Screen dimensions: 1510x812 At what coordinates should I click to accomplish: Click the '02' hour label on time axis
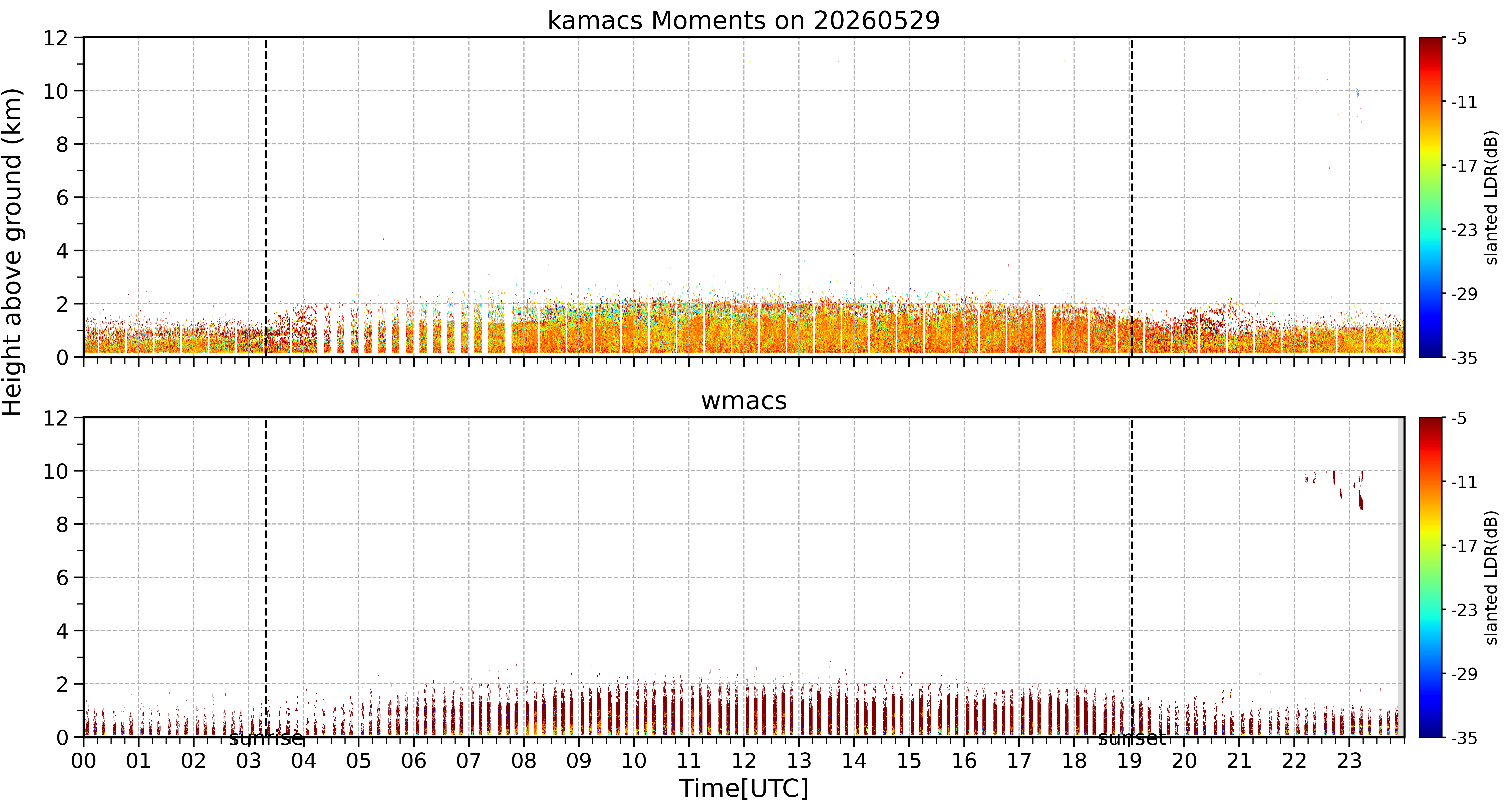click(x=194, y=761)
